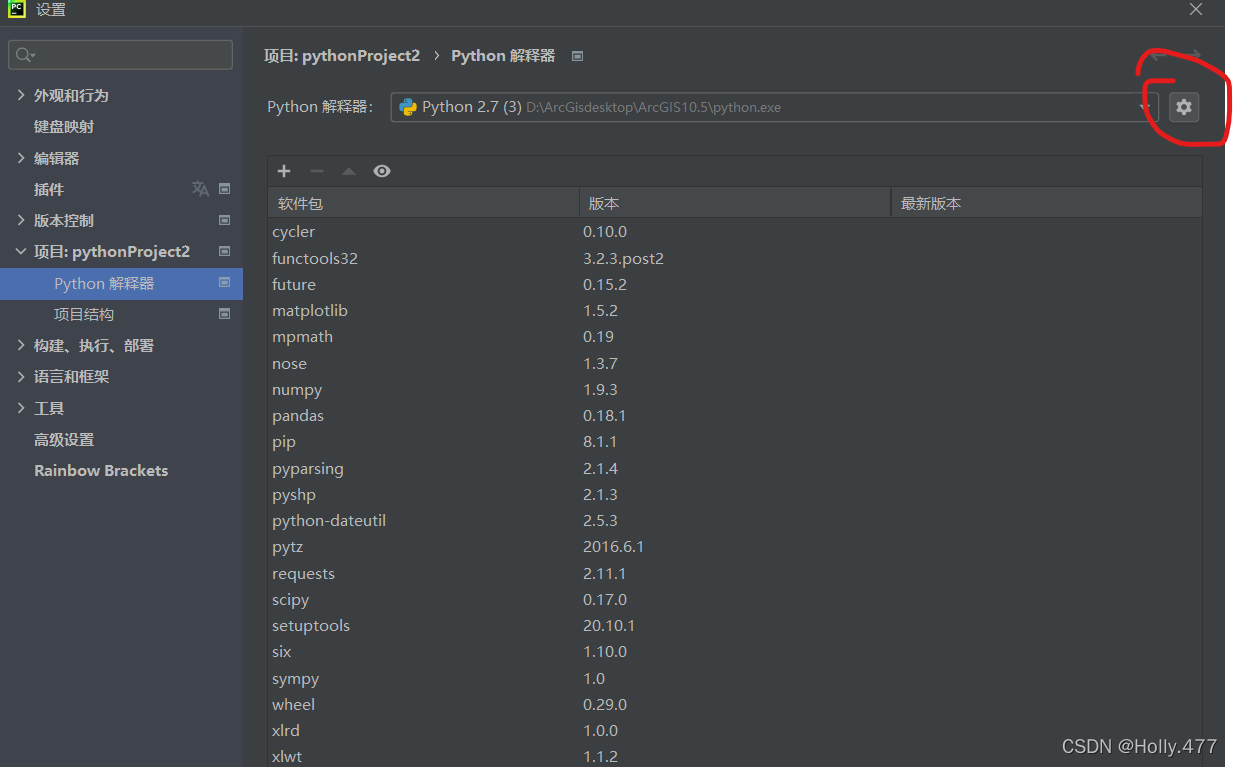The image size is (1233, 767).
Task: Select the nose package row
Action: (735, 363)
